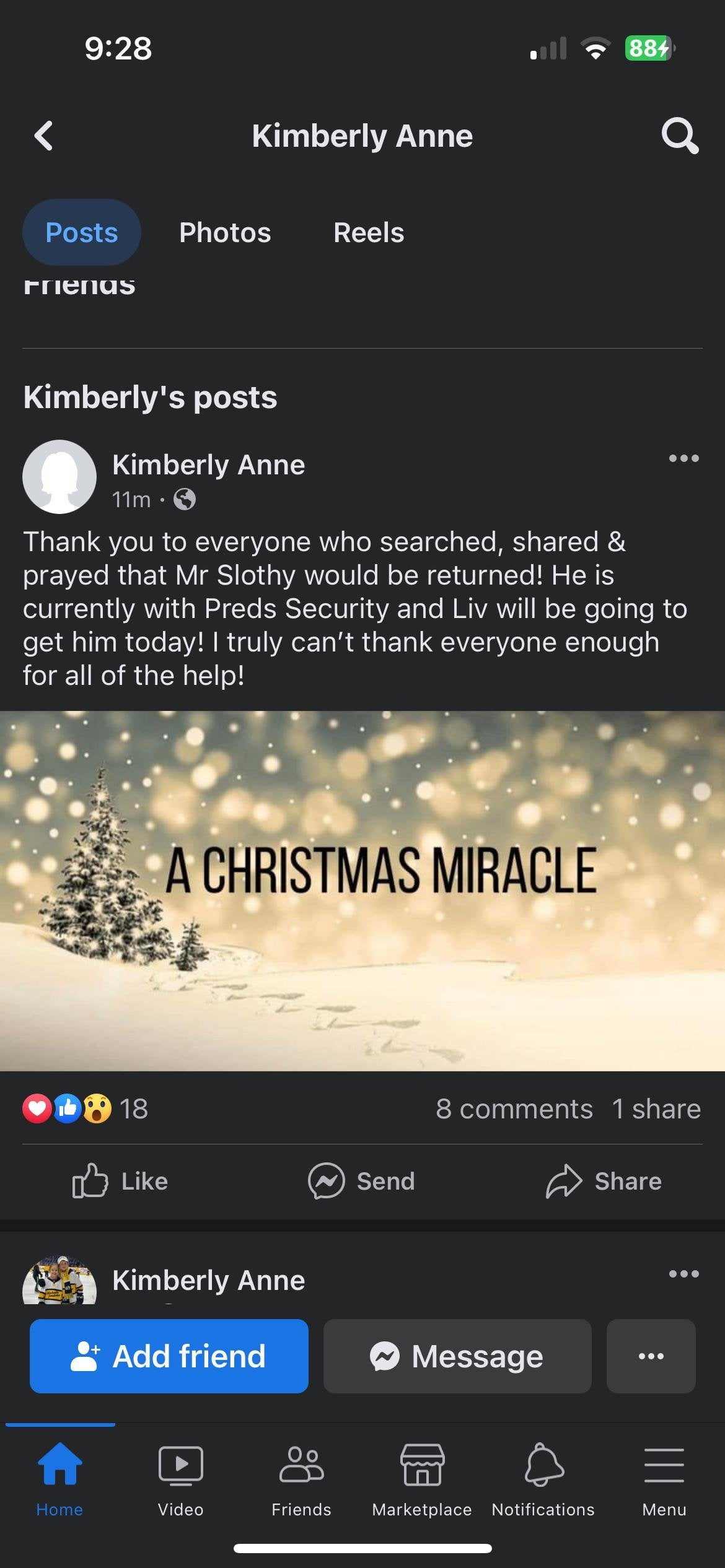Open Friends in bottom navigation
This screenshot has width=725, height=1568.
click(x=301, y=1476)
